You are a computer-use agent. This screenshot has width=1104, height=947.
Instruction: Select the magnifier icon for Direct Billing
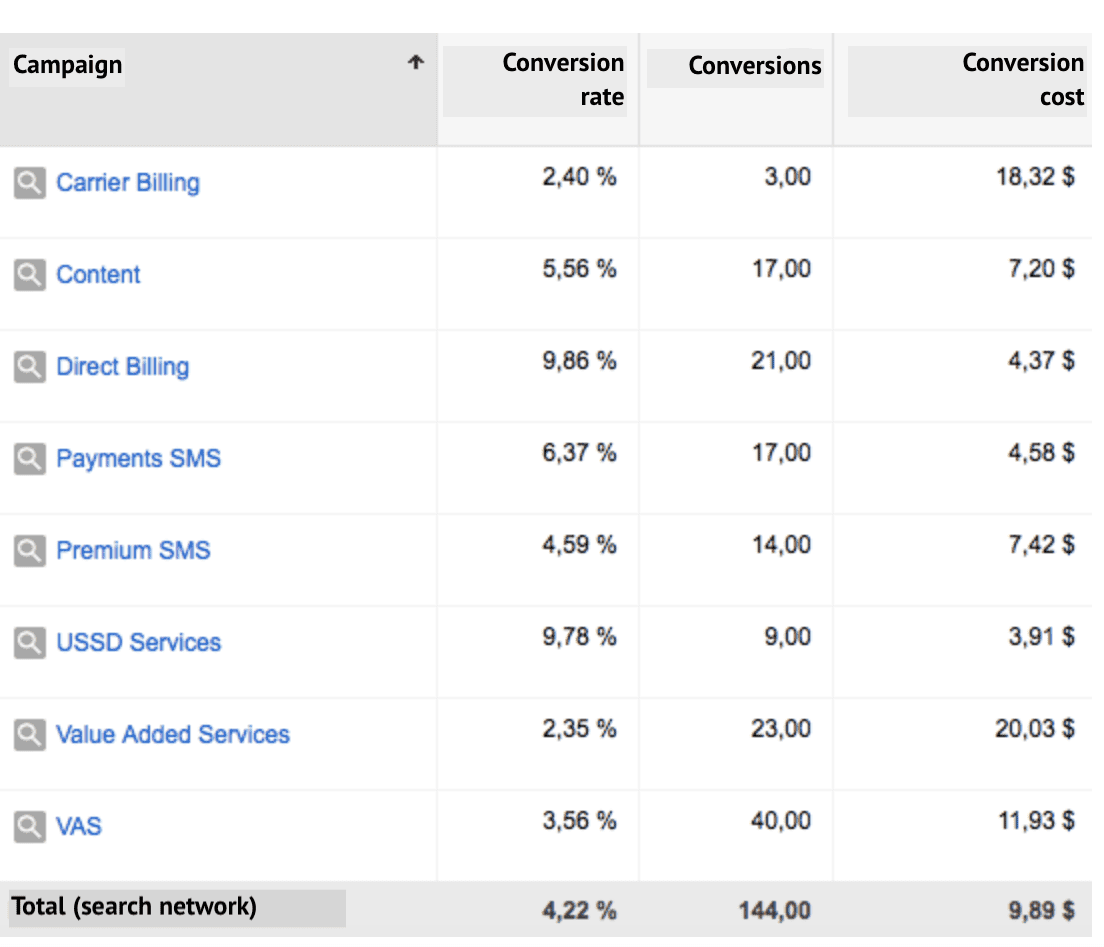[30, 367]
